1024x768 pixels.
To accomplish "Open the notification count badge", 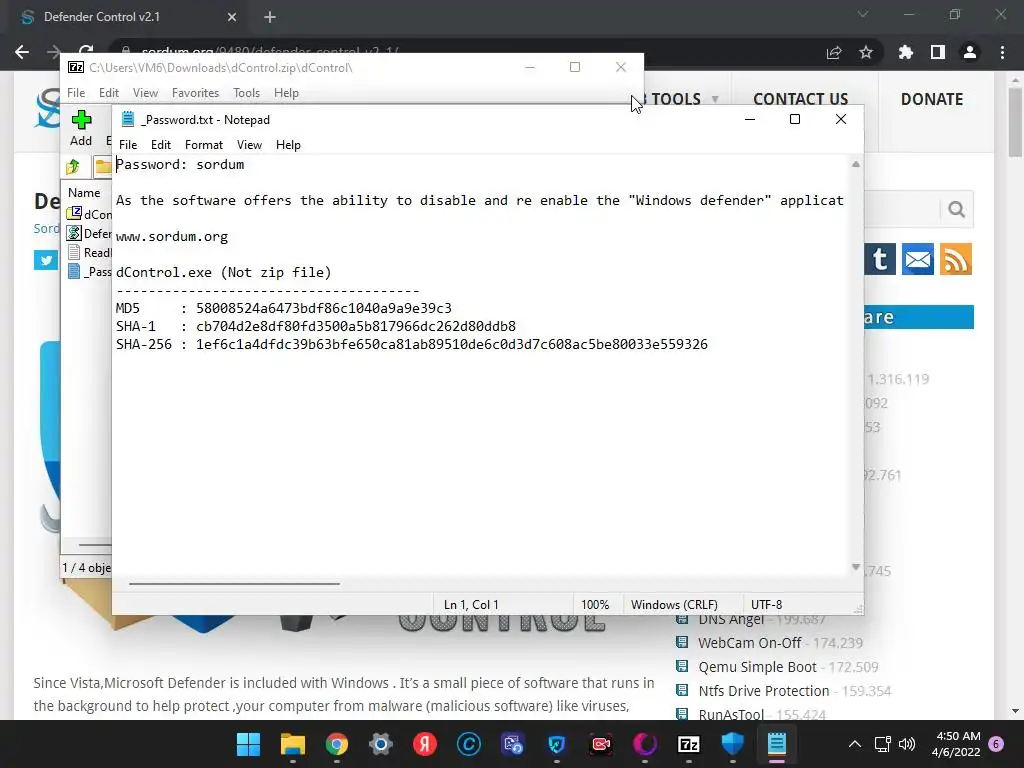I will (996, 744).
